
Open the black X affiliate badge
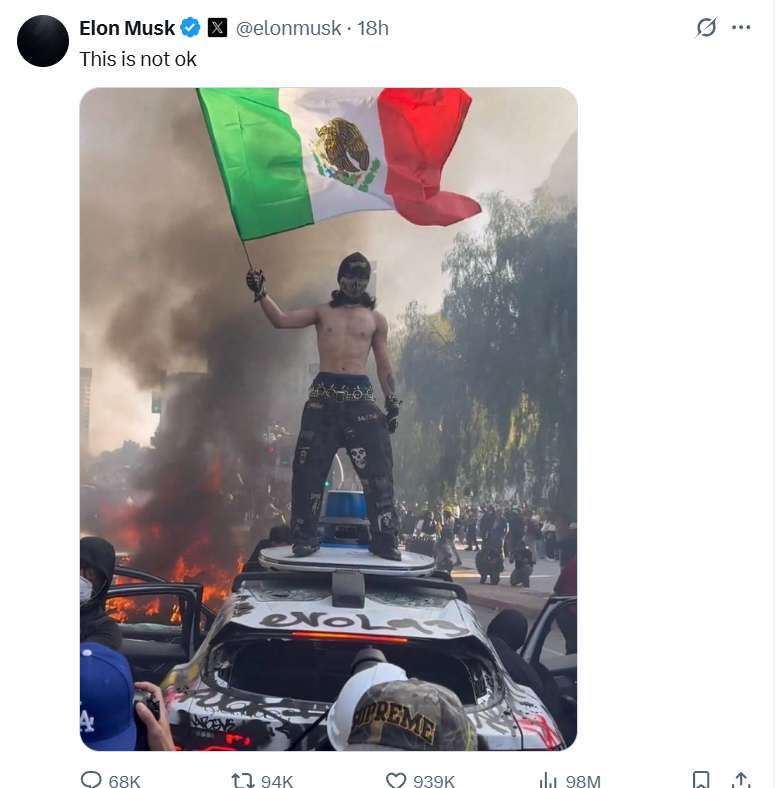coord(217,27)
